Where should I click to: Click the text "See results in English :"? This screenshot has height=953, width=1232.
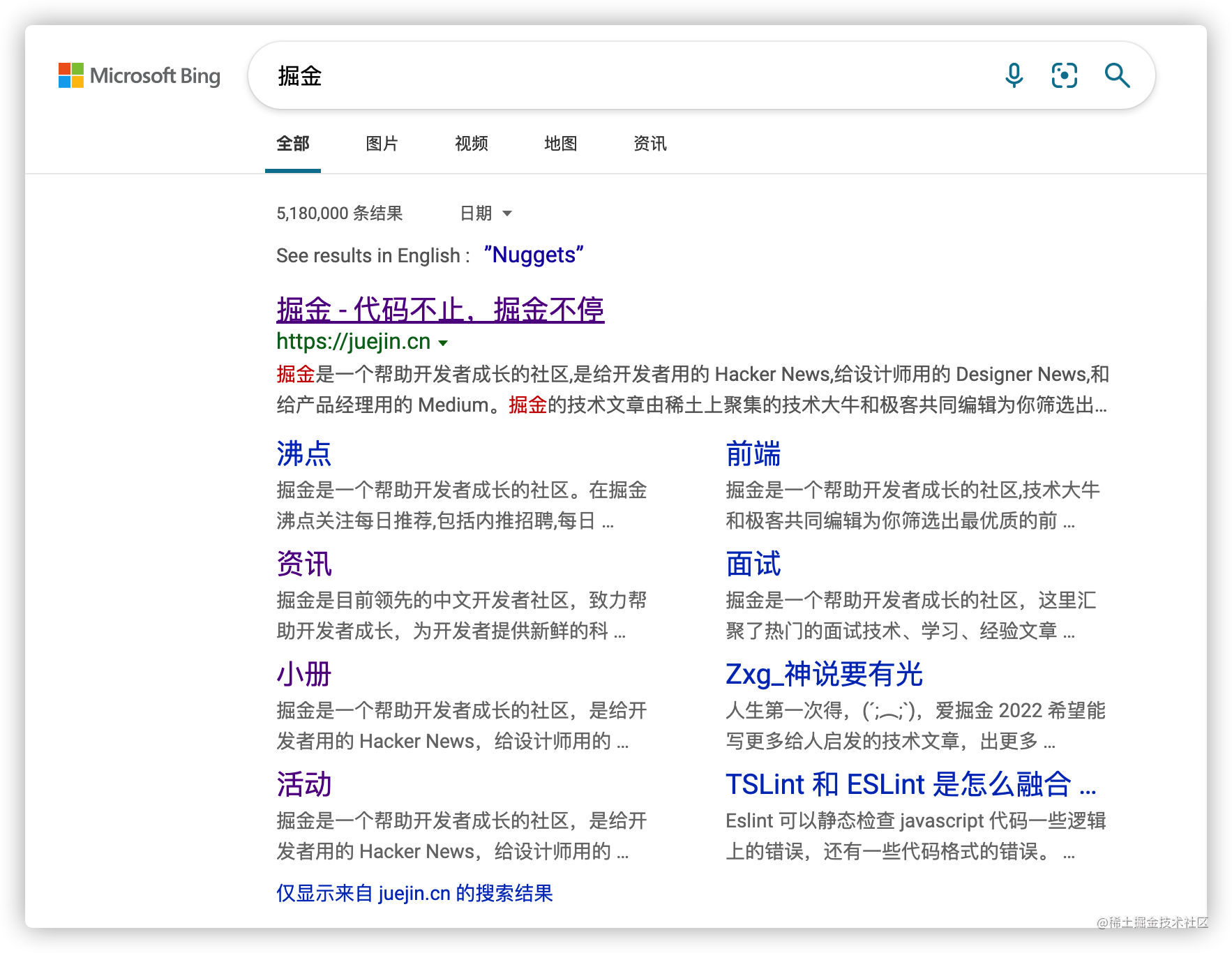(373, 256)
